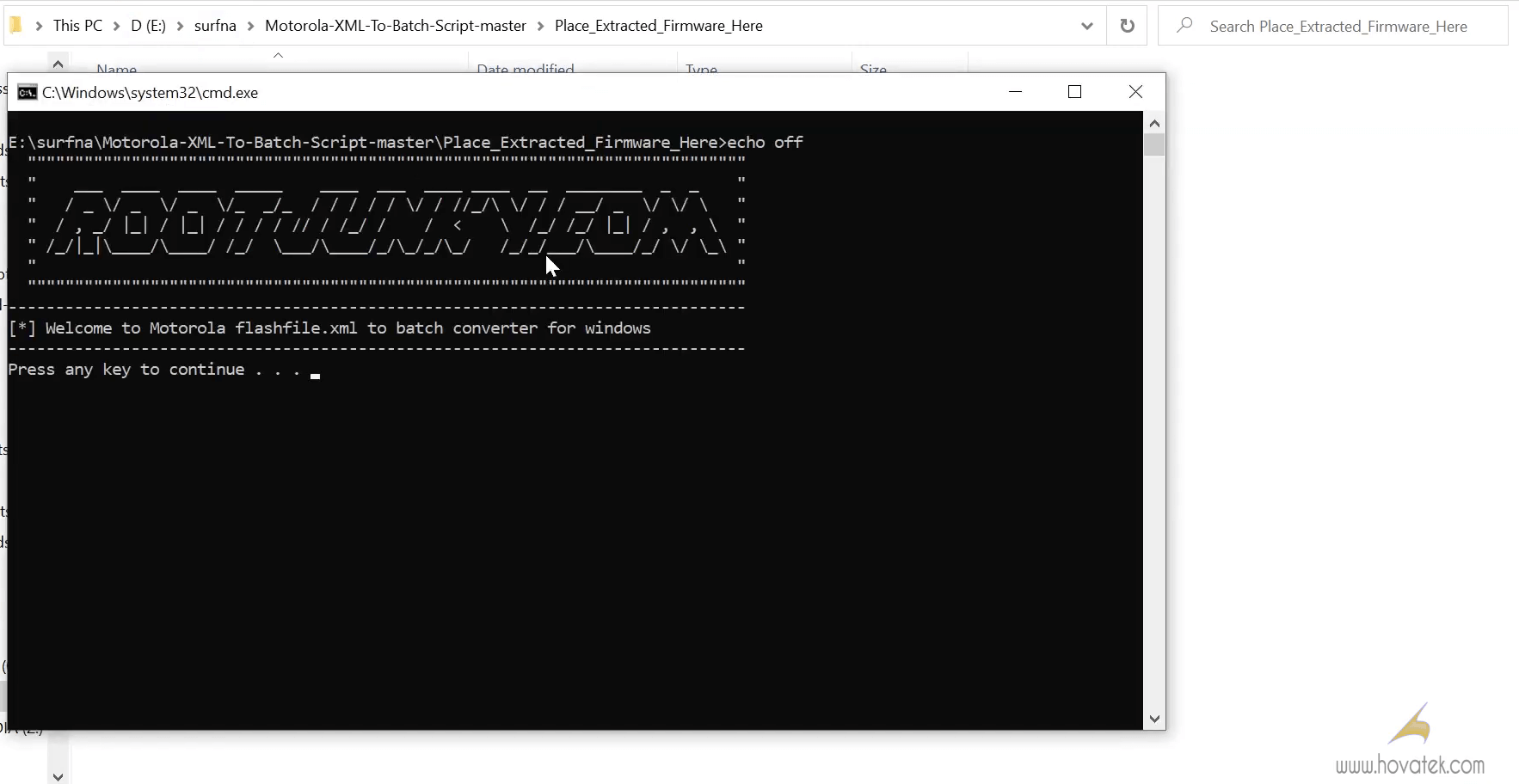Click the Name column sort arrow
Viewport: 1519px width, 784px height.
[277, 54]
